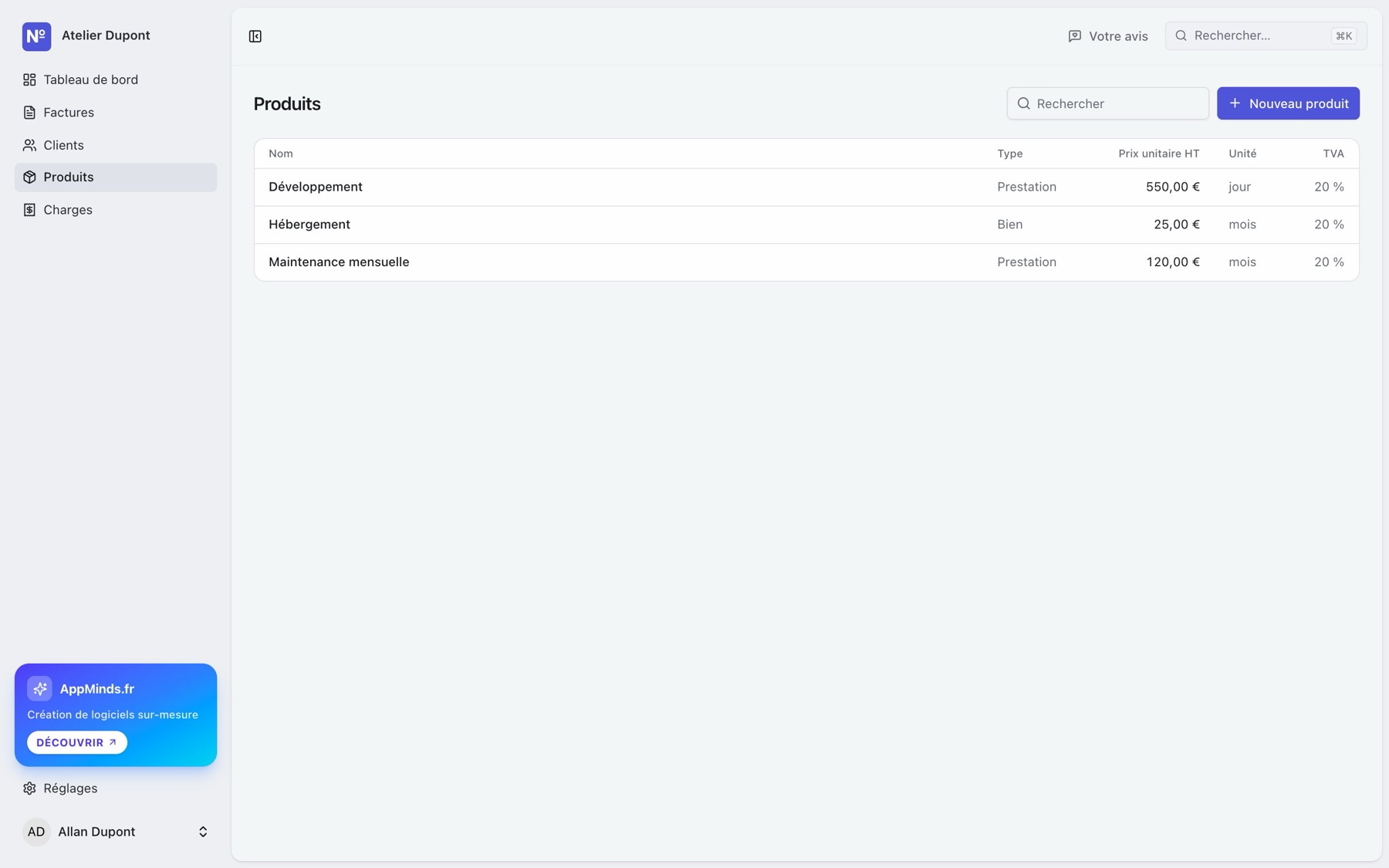Click the TVA column header

tap(1333, 154)
